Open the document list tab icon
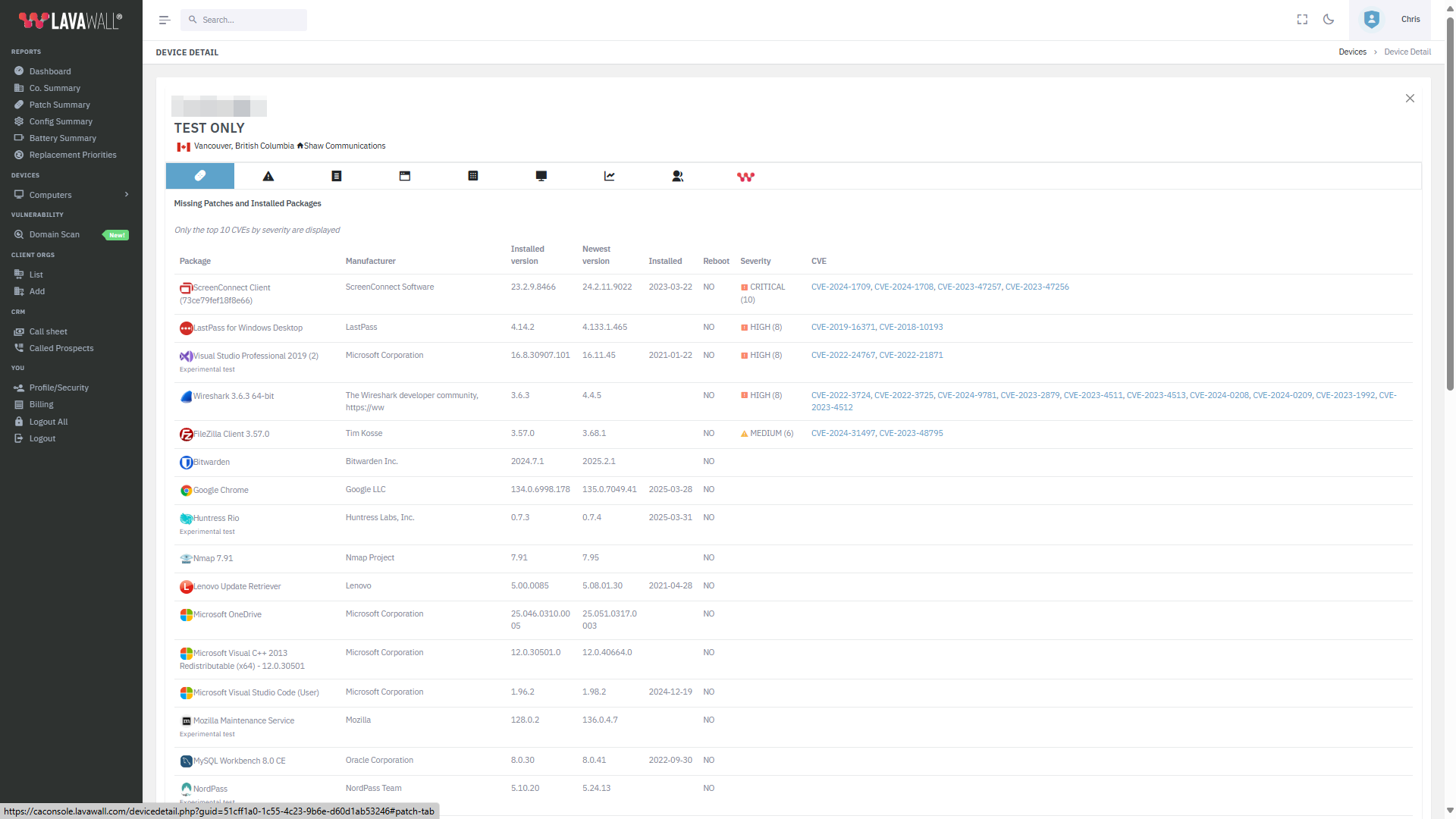Image resolution: width=1456 pixels, height=819 pixels. click(337, 176)
